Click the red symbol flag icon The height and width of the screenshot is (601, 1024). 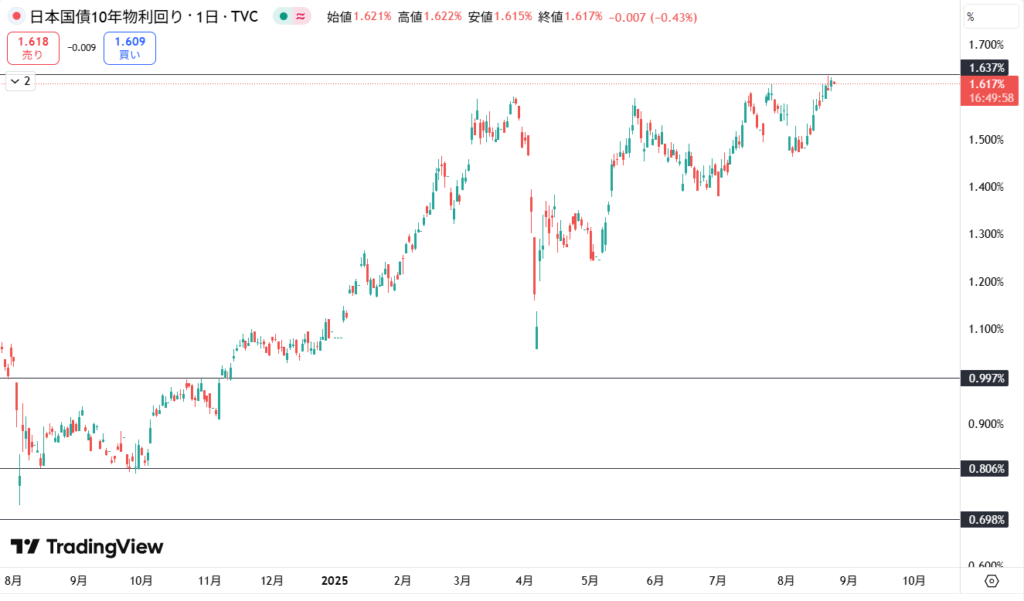click(x=16, y=16)
